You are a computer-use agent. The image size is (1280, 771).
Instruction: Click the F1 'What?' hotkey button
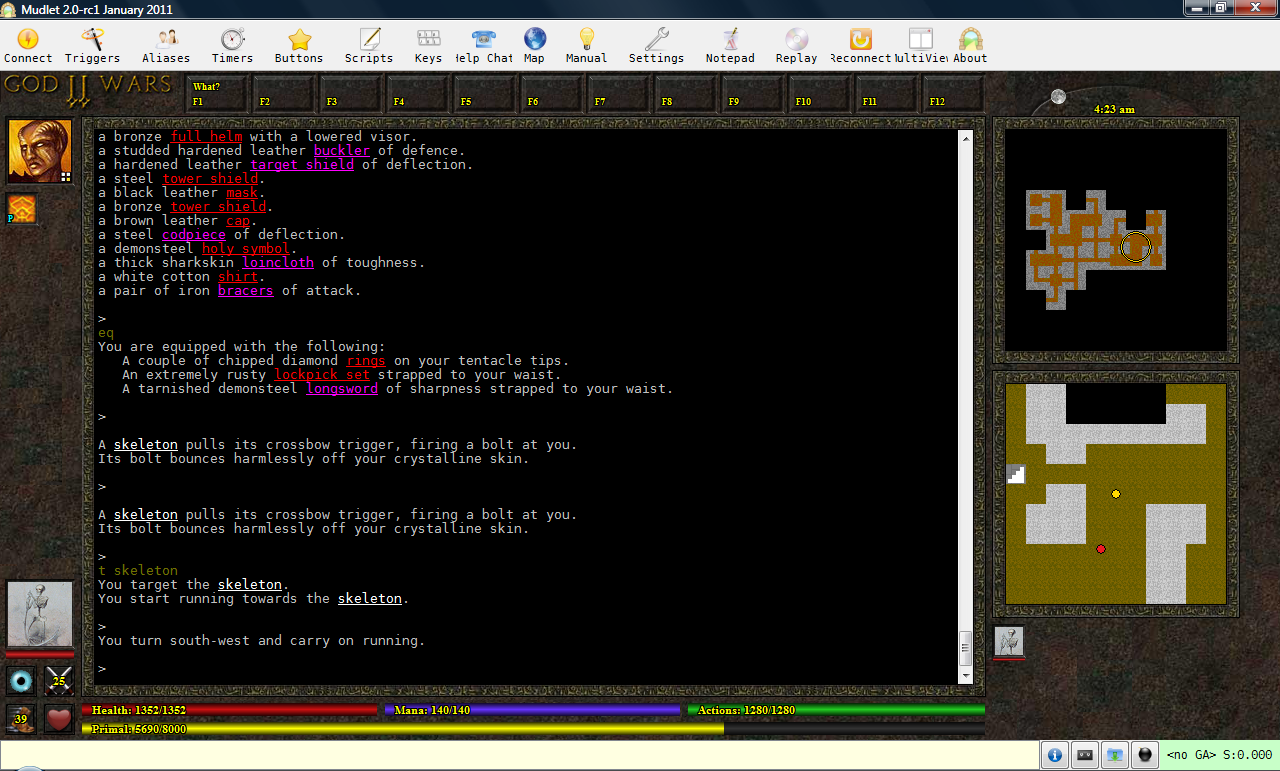pyautogui.click(x=218, y=94)
